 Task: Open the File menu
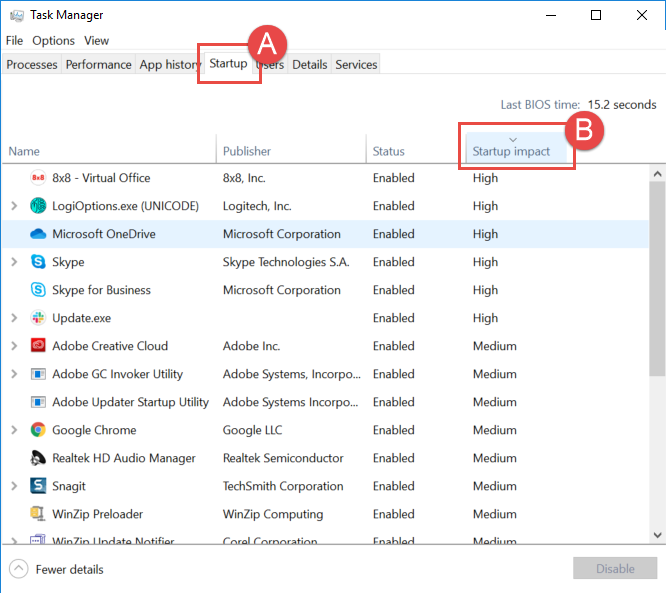click(x=14, y=41)
